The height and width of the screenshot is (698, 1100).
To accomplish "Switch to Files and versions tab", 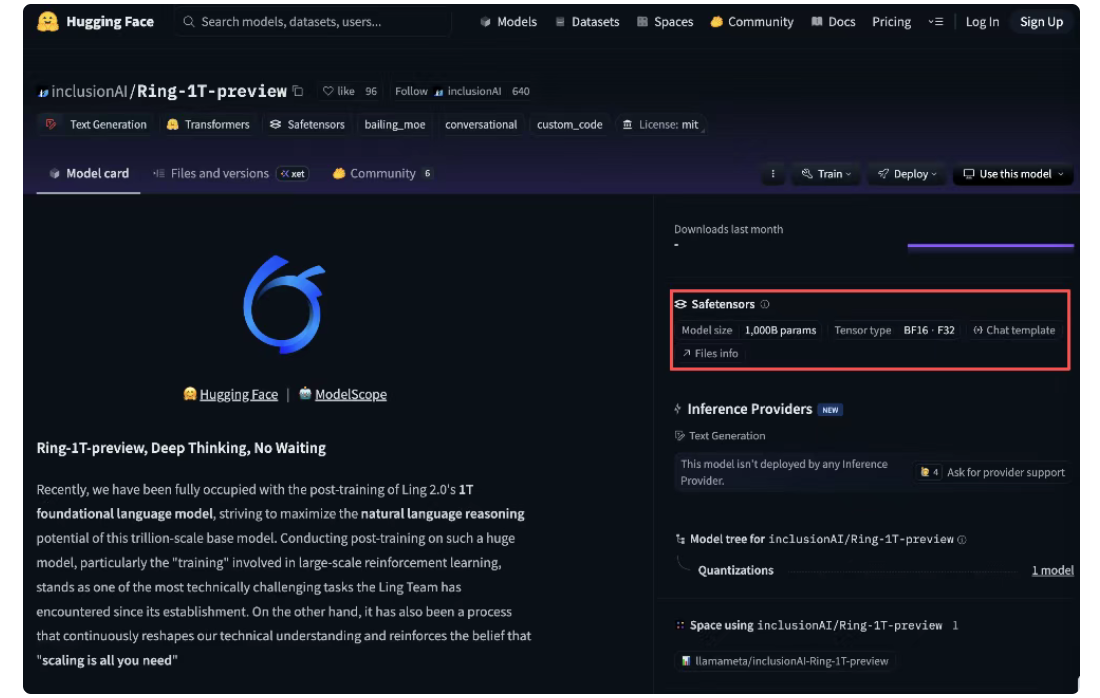I will pos(218,174).
